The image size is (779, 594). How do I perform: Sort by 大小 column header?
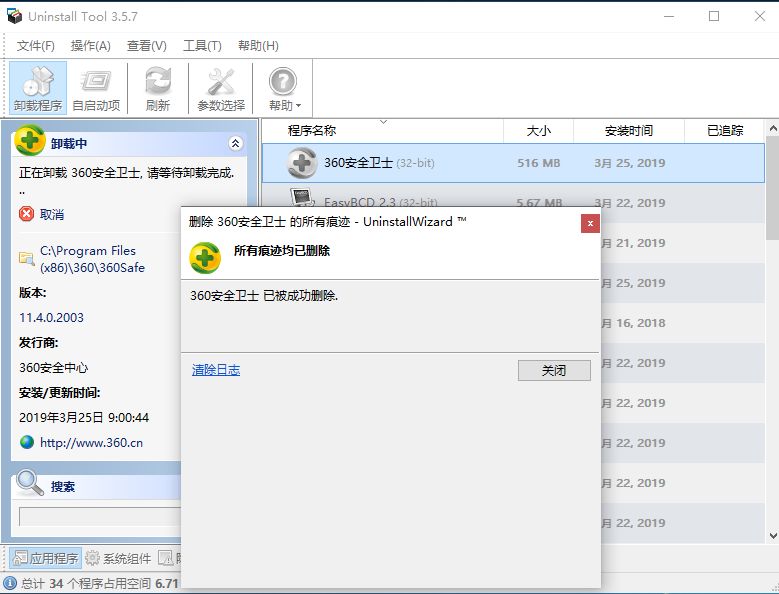(x=539, y=131)
